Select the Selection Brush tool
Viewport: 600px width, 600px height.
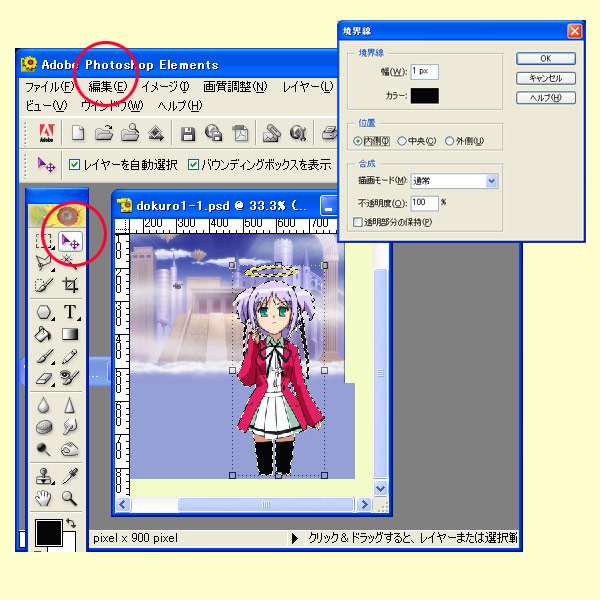(44, 285)
